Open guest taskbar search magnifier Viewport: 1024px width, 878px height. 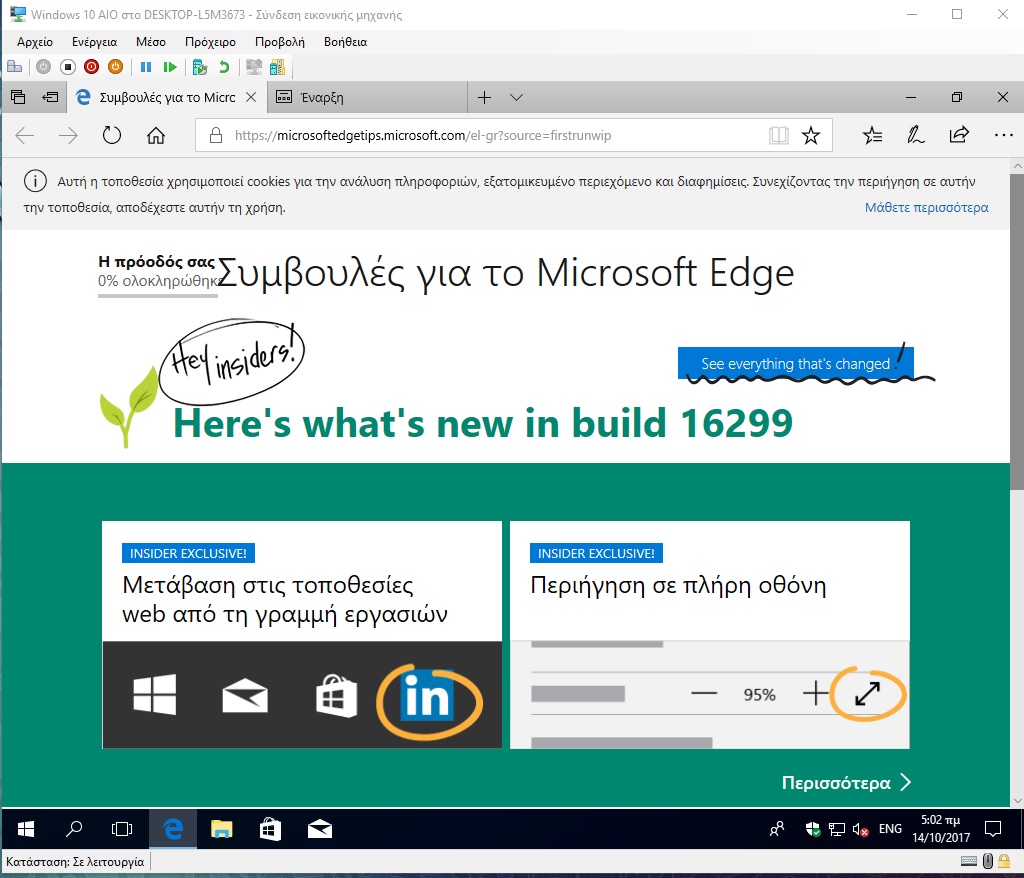pos(74,829)
